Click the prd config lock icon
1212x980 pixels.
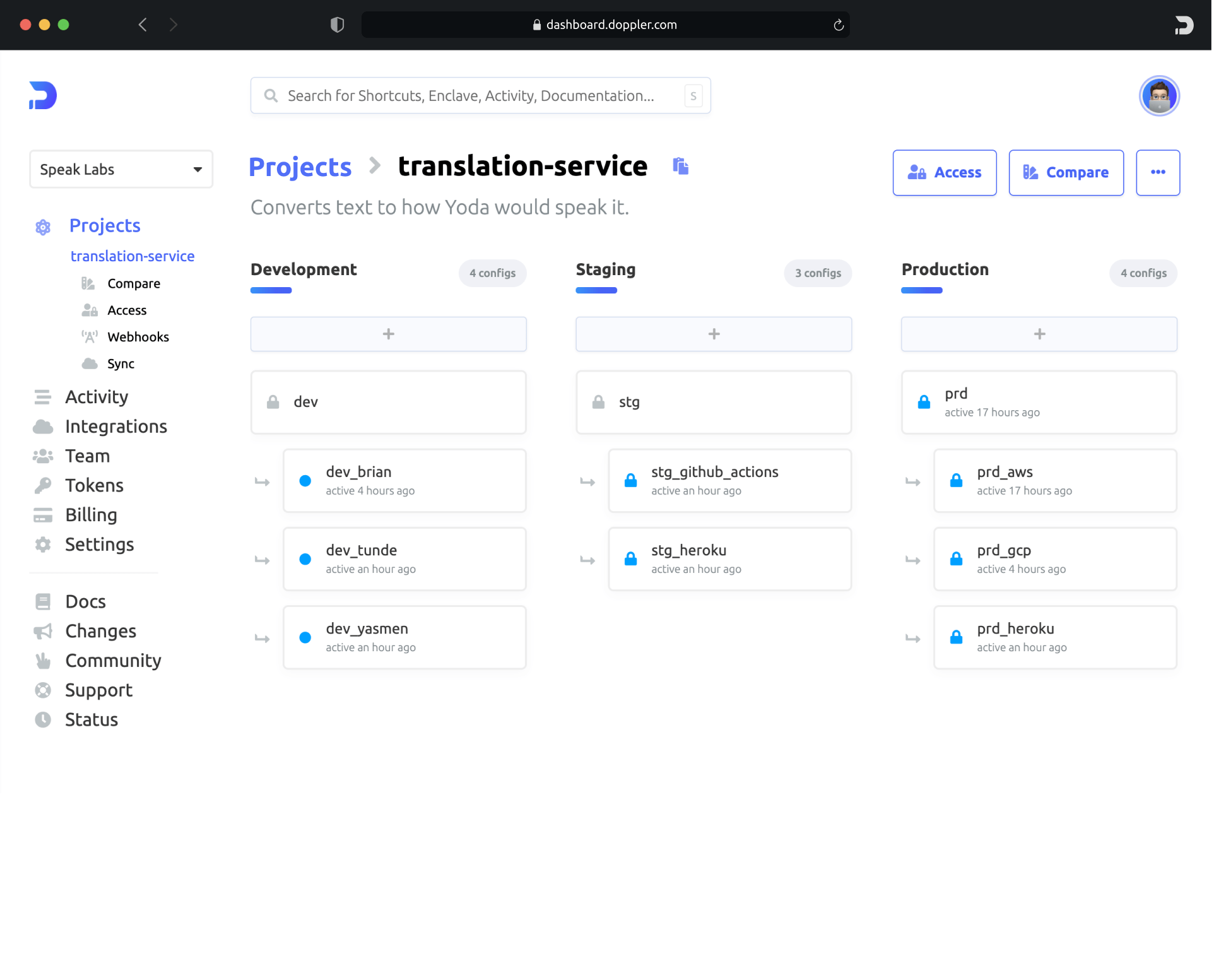pos(924,402)
